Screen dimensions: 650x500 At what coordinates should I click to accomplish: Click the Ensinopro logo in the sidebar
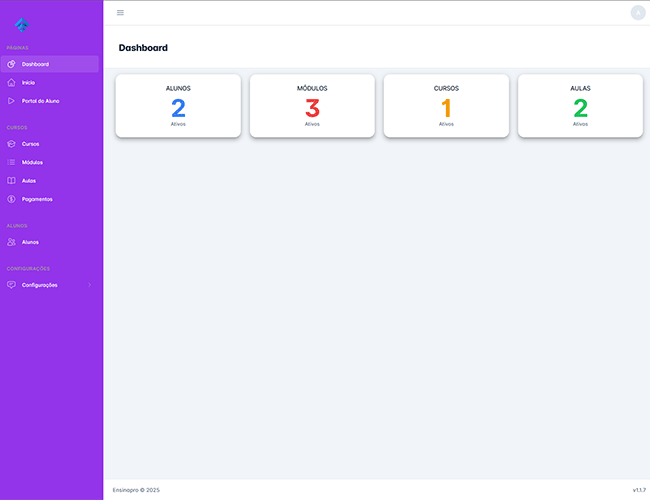pyautogui.click(x=22, y=25)
